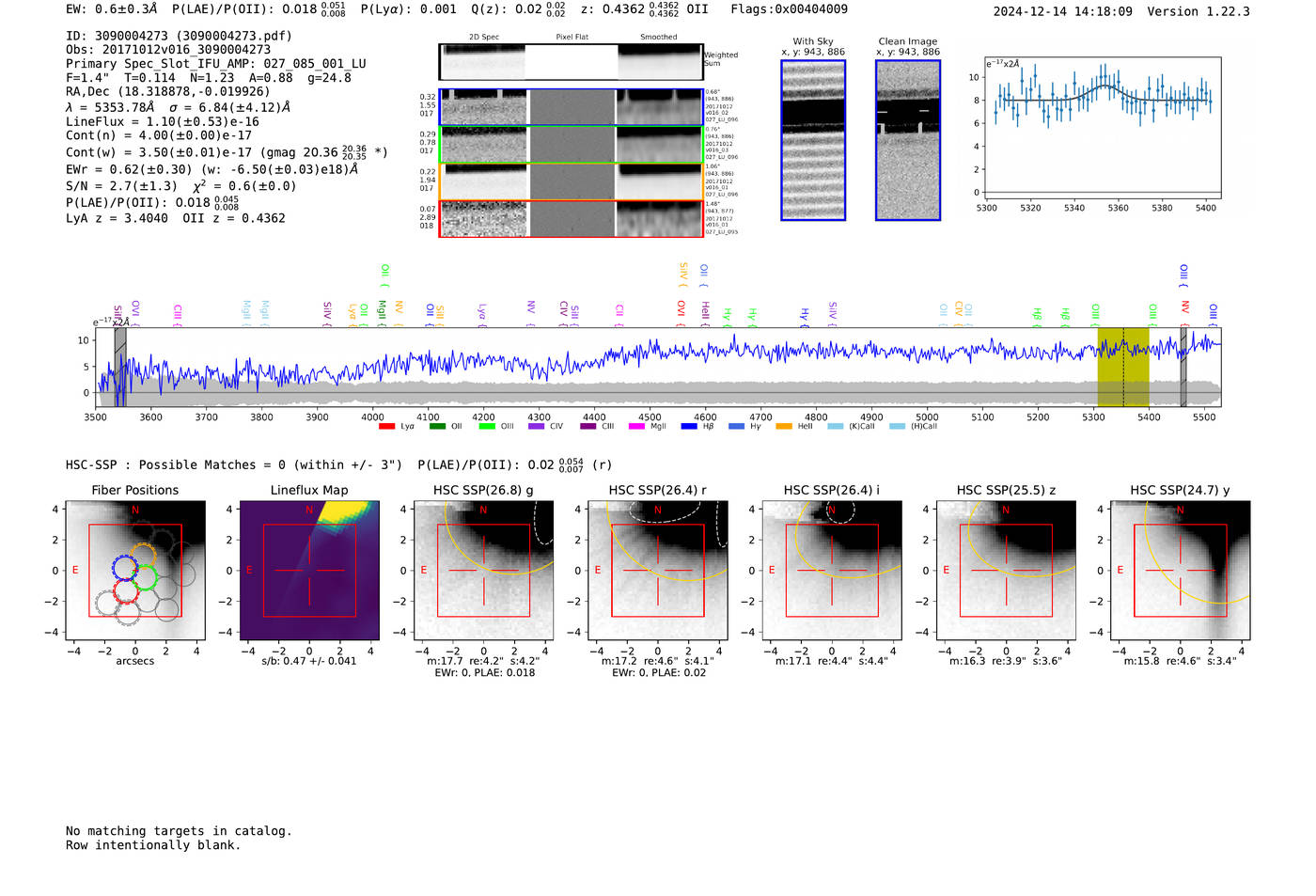1316x896 pixels.
Task: Click the yellow highlighted band in the spectrum
Action: coord(1123,367)
